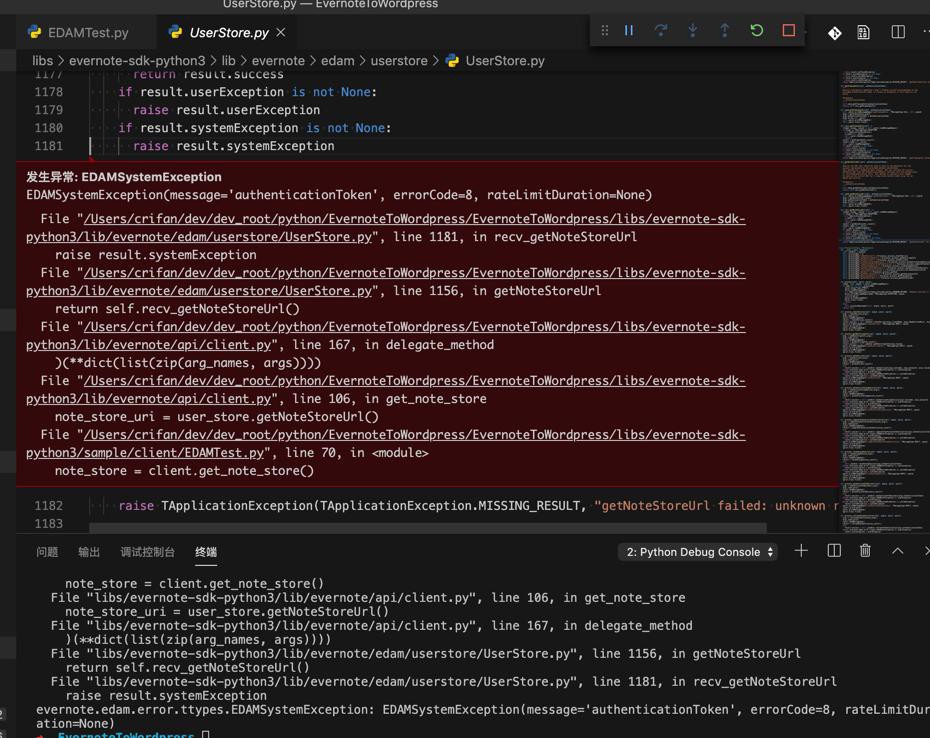Open the 问题 (Problems) panel tab
Viewport: 930px width, 738px height.
point(47,552)
